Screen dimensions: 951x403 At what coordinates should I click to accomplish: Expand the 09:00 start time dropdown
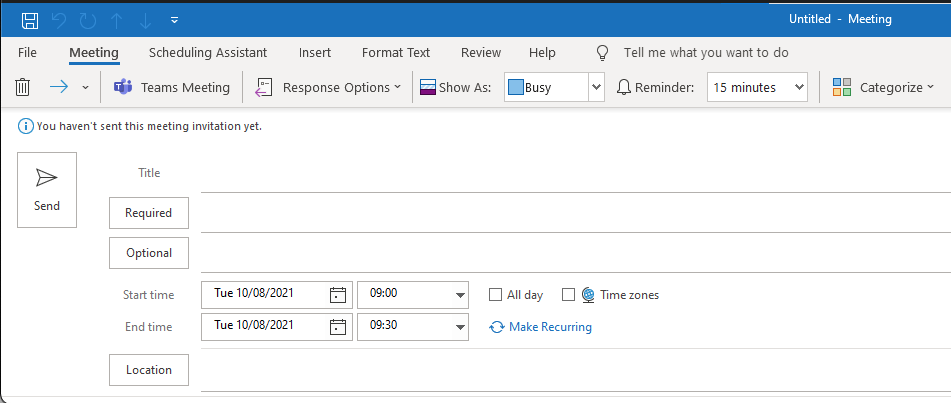coord(460,295)
